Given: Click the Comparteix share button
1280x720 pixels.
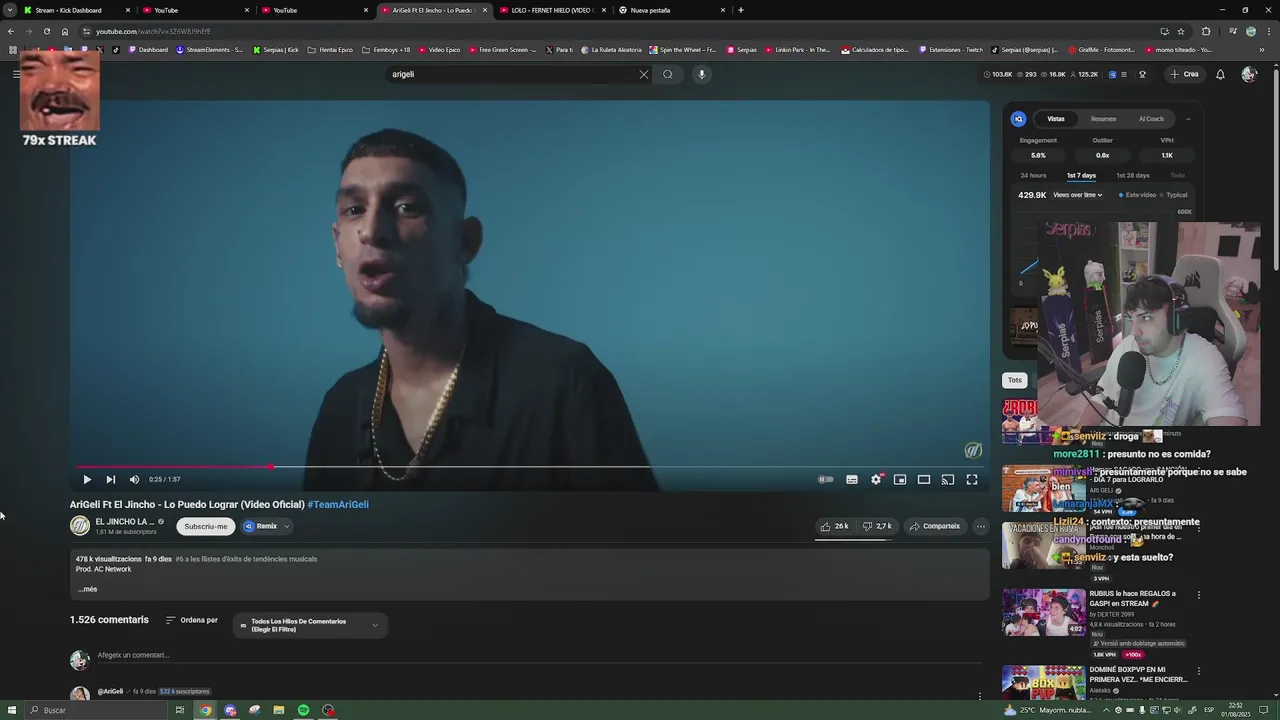Looking at the screenshot, I should (x=935, y=526).
